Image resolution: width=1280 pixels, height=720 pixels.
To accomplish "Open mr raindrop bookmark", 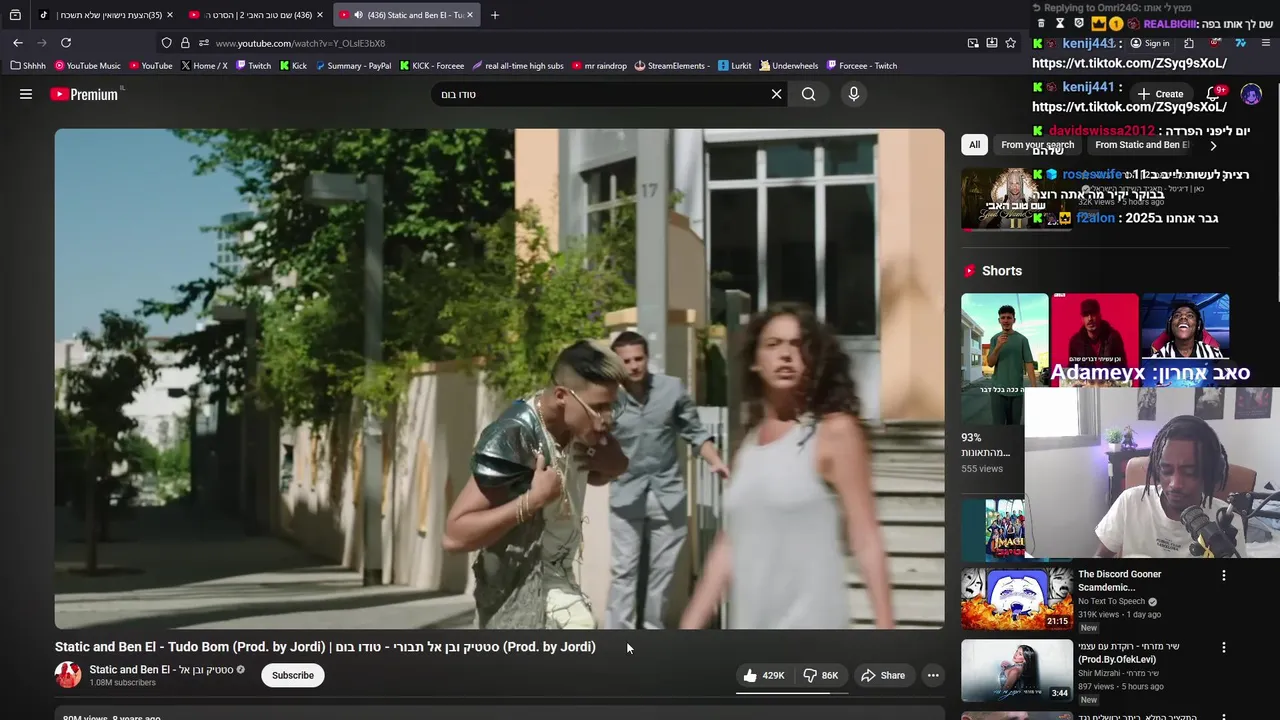I will (600, 66).
